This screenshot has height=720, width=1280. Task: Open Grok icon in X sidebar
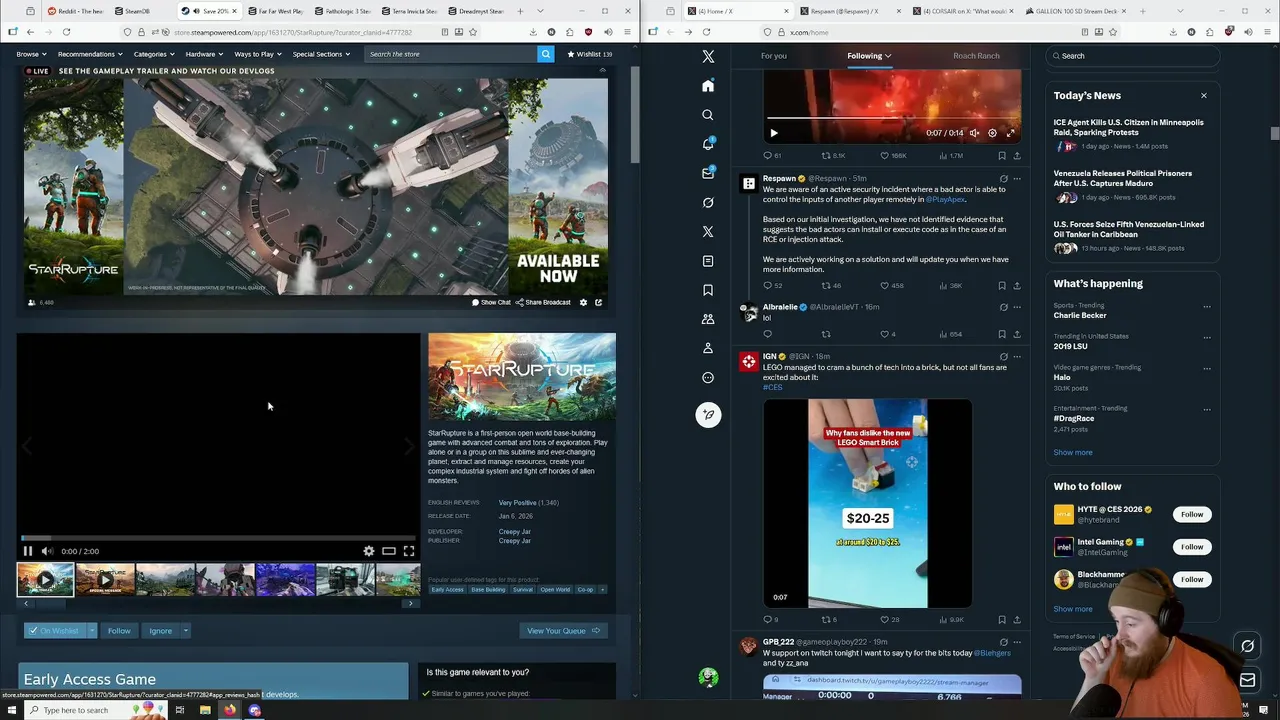[x=708, y=202]
